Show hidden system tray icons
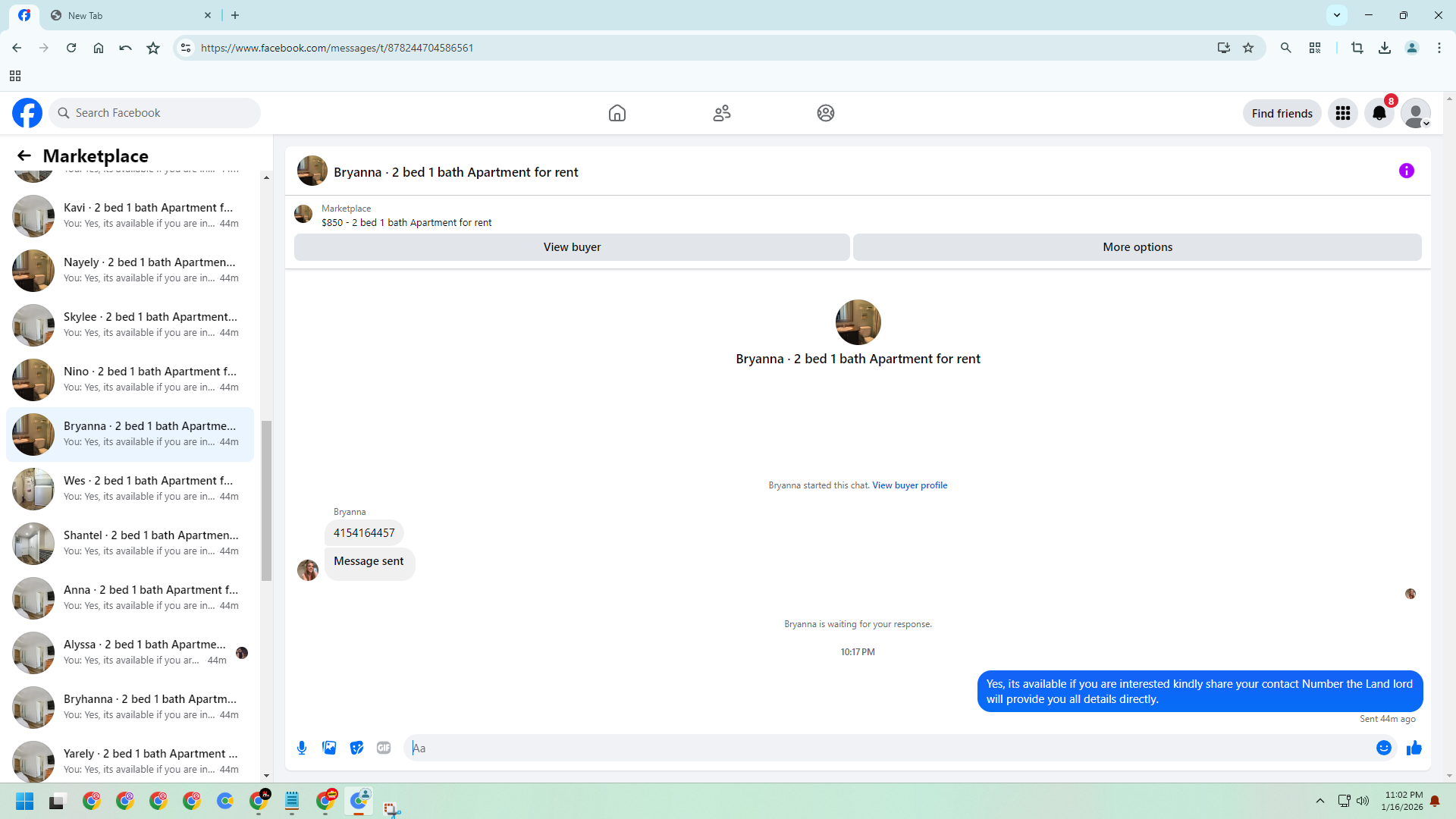 [x=1319, y=801]
